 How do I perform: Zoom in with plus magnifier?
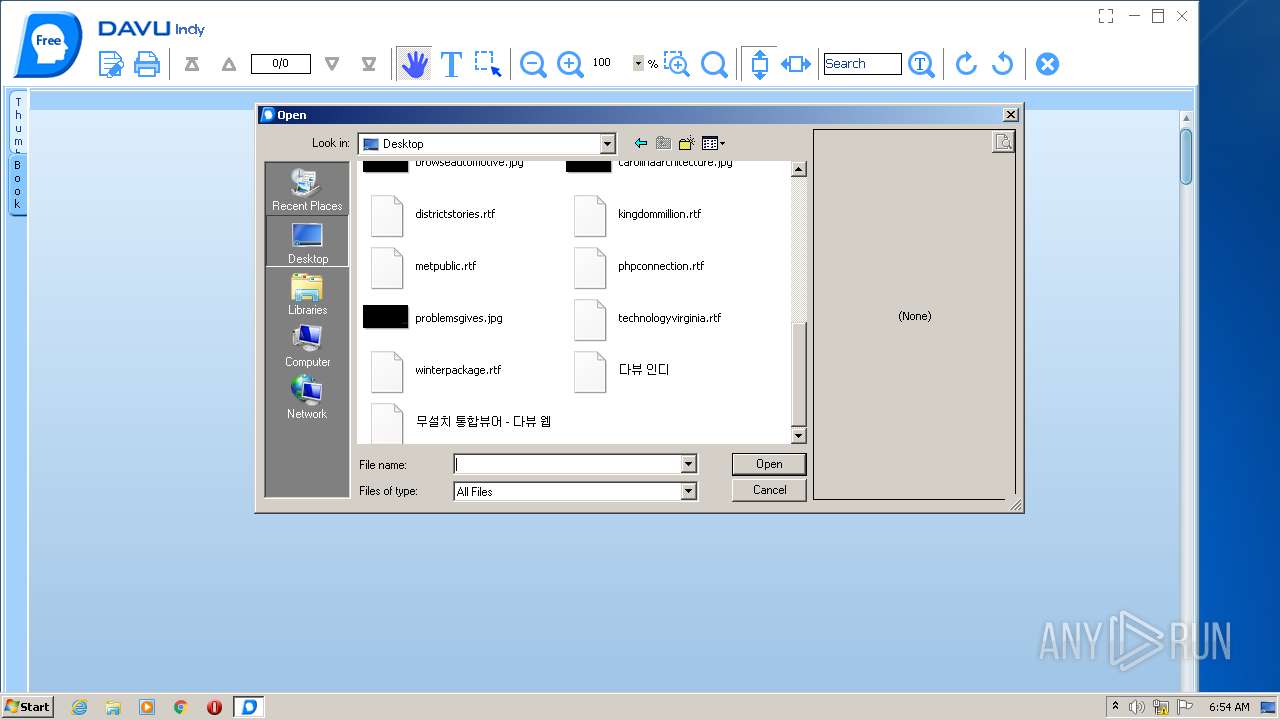coord(570,64)
